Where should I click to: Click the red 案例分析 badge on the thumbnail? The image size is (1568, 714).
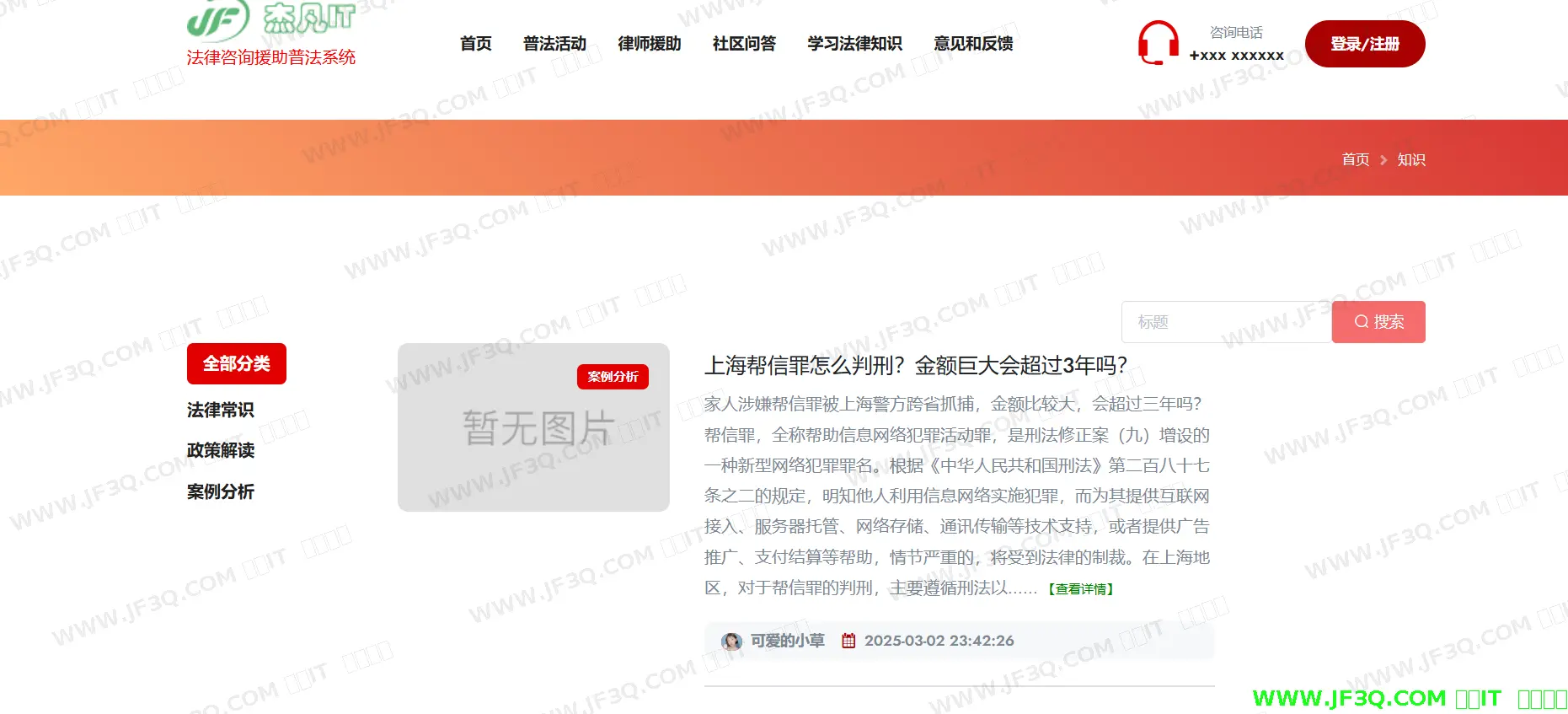click(613, 377)
